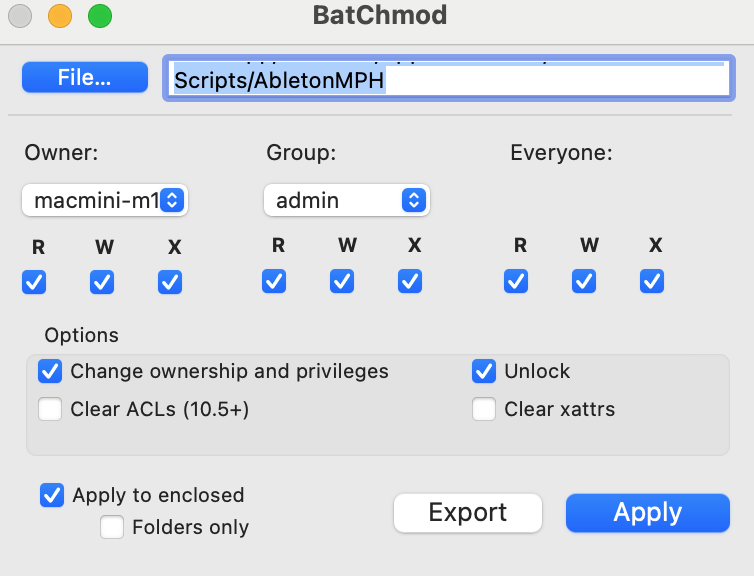Toggle Group execute permission checkbox
The height and width of the screenshot is (576, 754).
point(410,281)
